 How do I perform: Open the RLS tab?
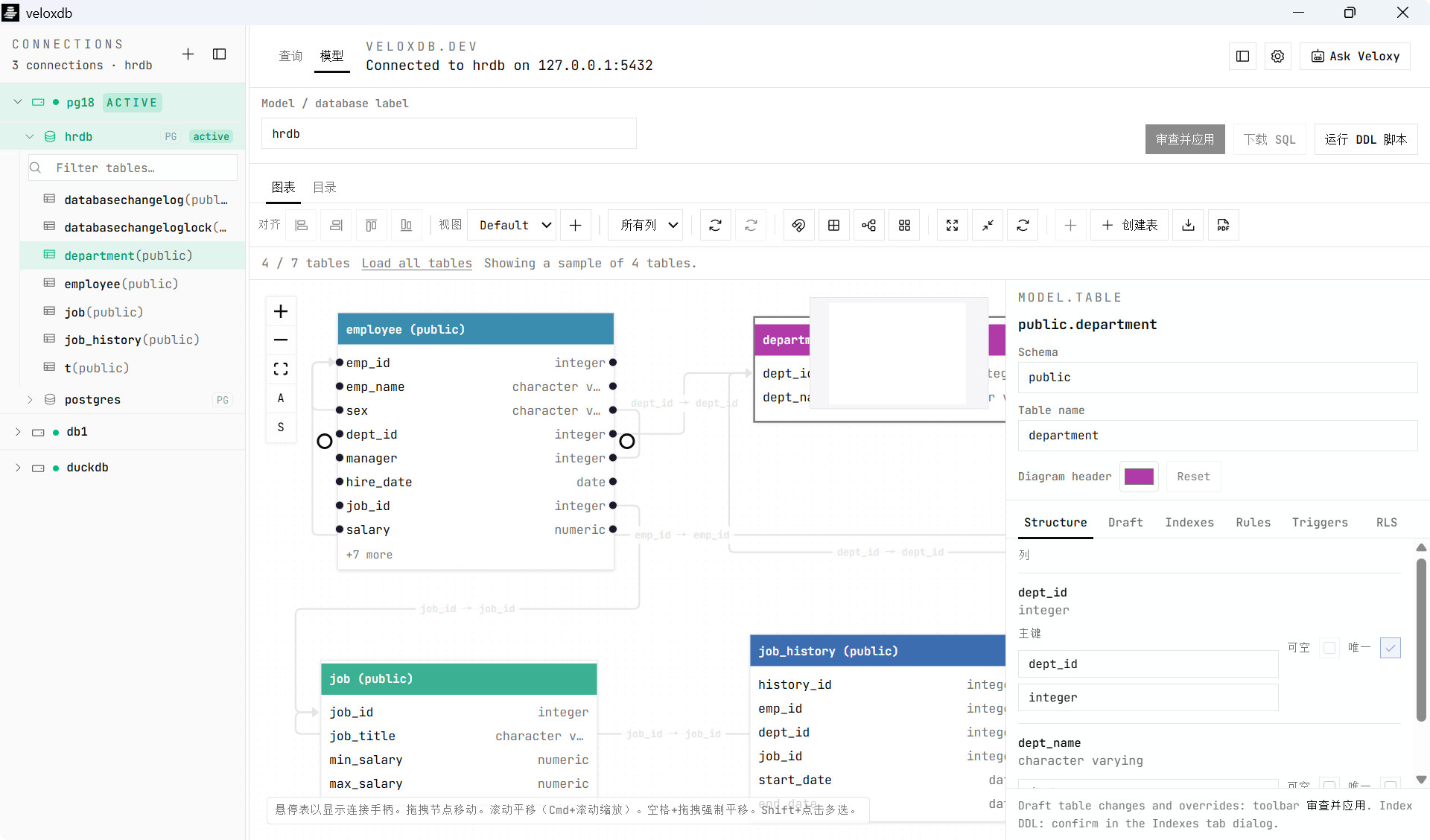pos(1387,523)
